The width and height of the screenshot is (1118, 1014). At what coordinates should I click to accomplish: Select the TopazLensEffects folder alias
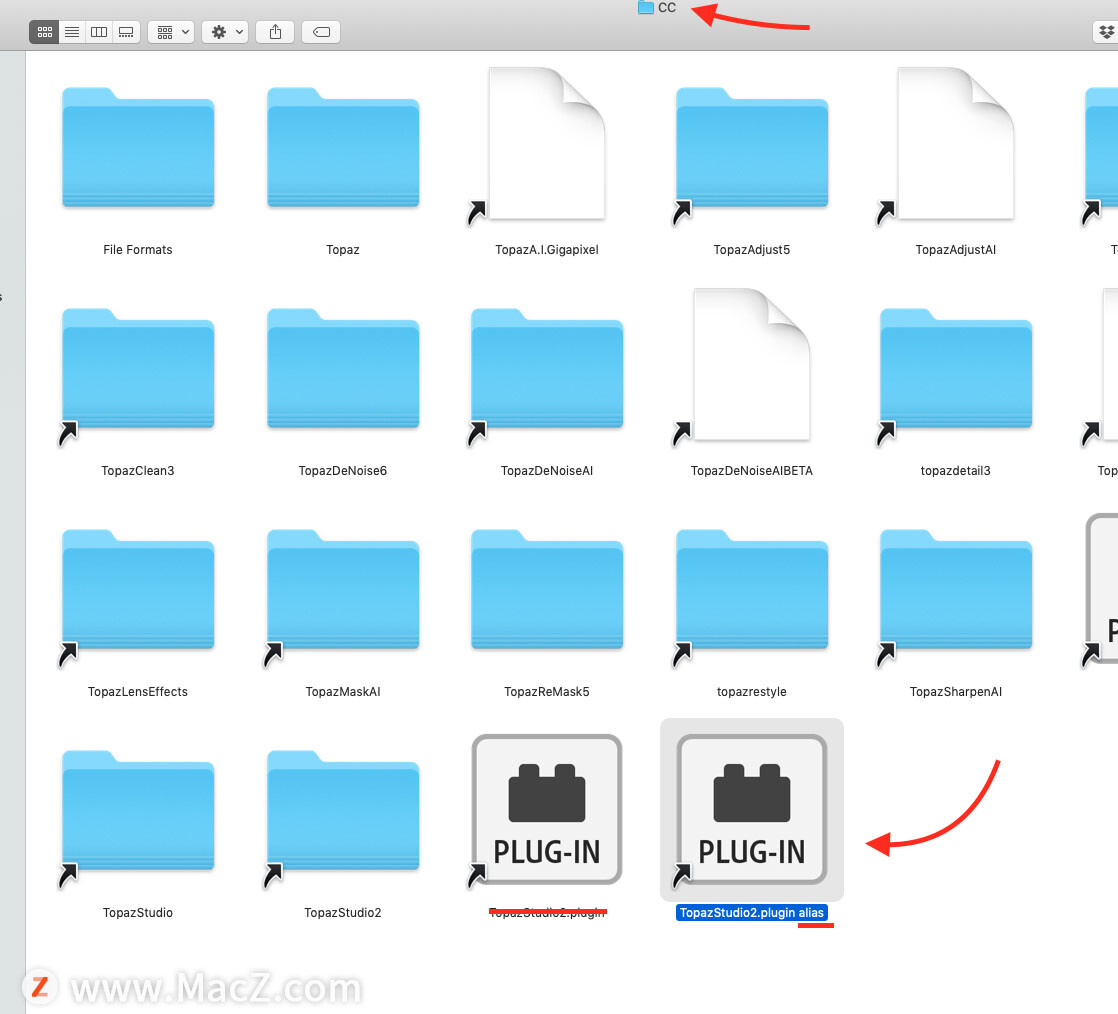click(138, 590)
